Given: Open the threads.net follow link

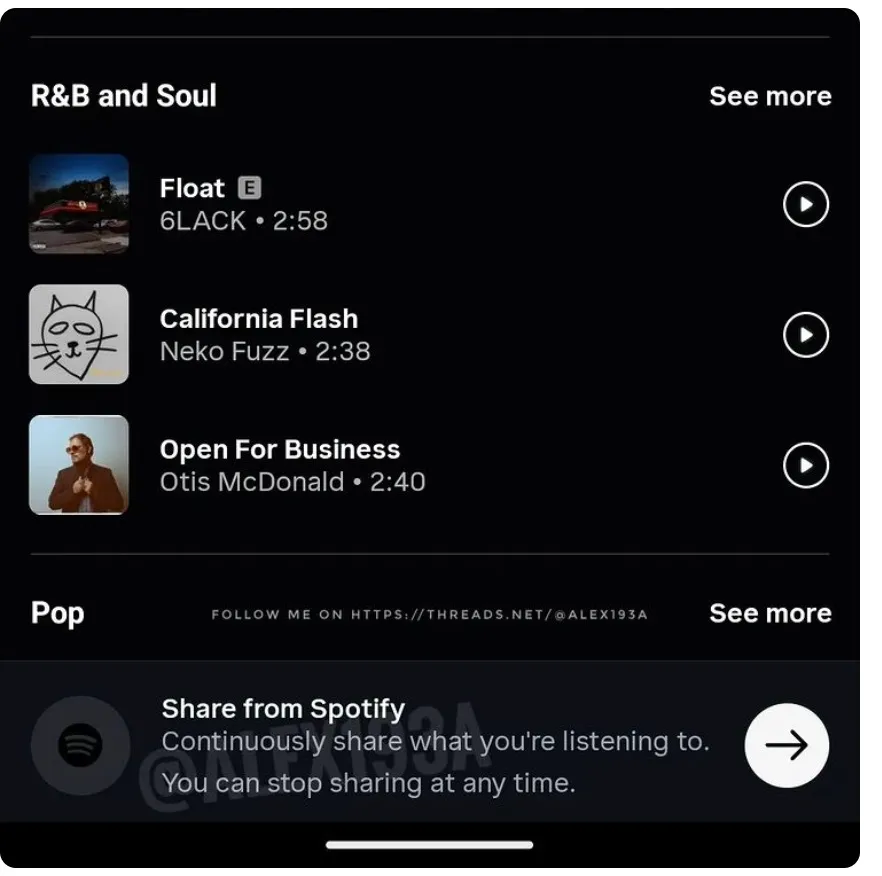Looking at the screenshot, I should [x=429, y=614].
